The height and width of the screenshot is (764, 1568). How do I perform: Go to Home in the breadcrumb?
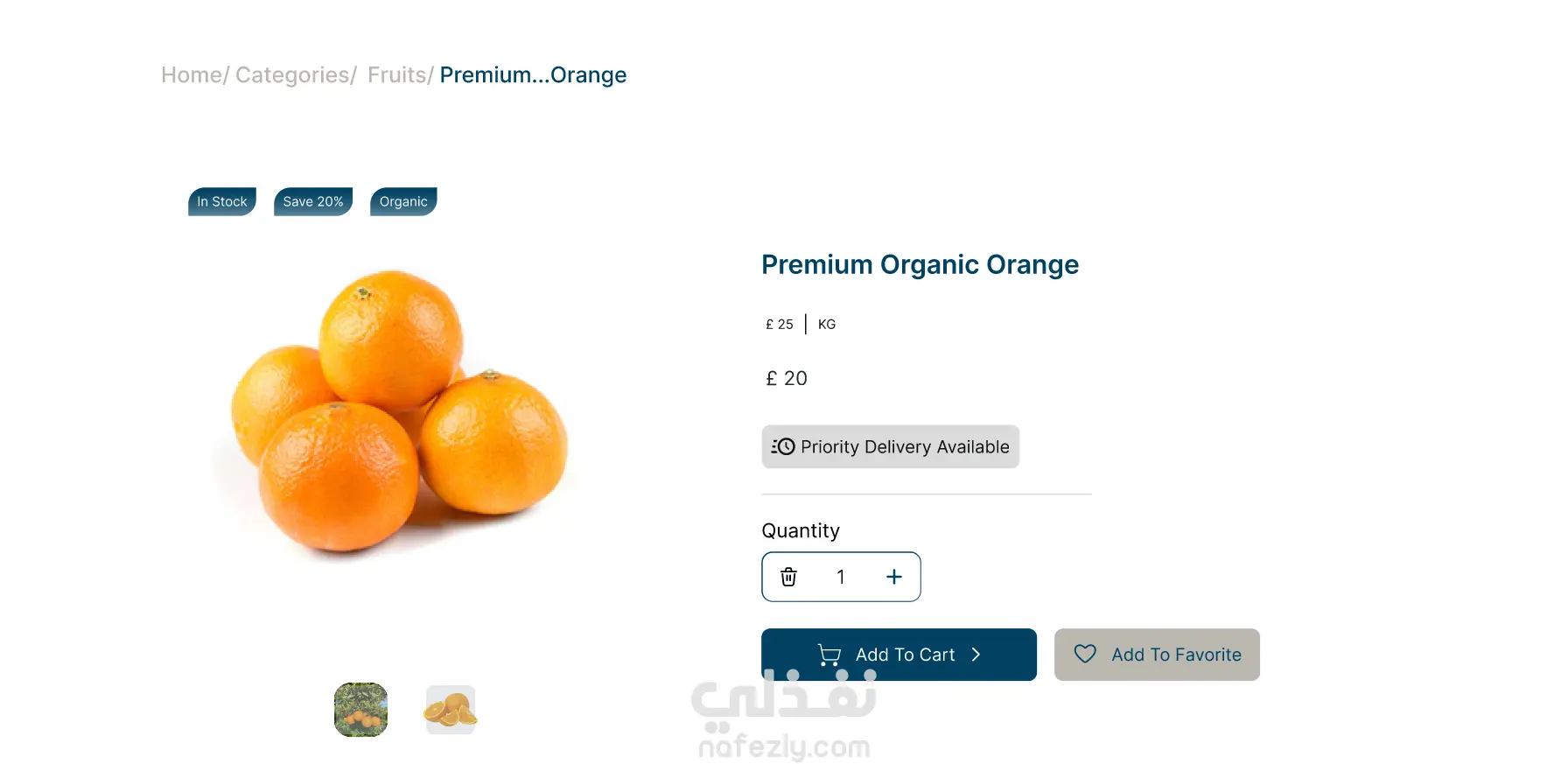(192, 75)
